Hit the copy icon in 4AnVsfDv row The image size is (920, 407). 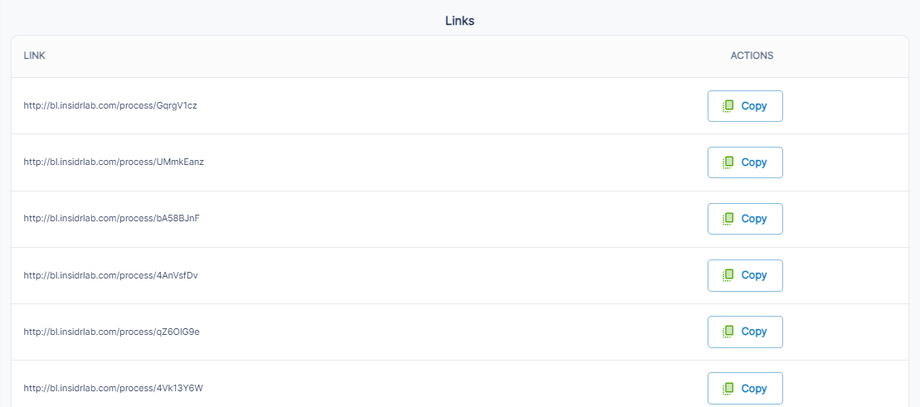(729, 275)
